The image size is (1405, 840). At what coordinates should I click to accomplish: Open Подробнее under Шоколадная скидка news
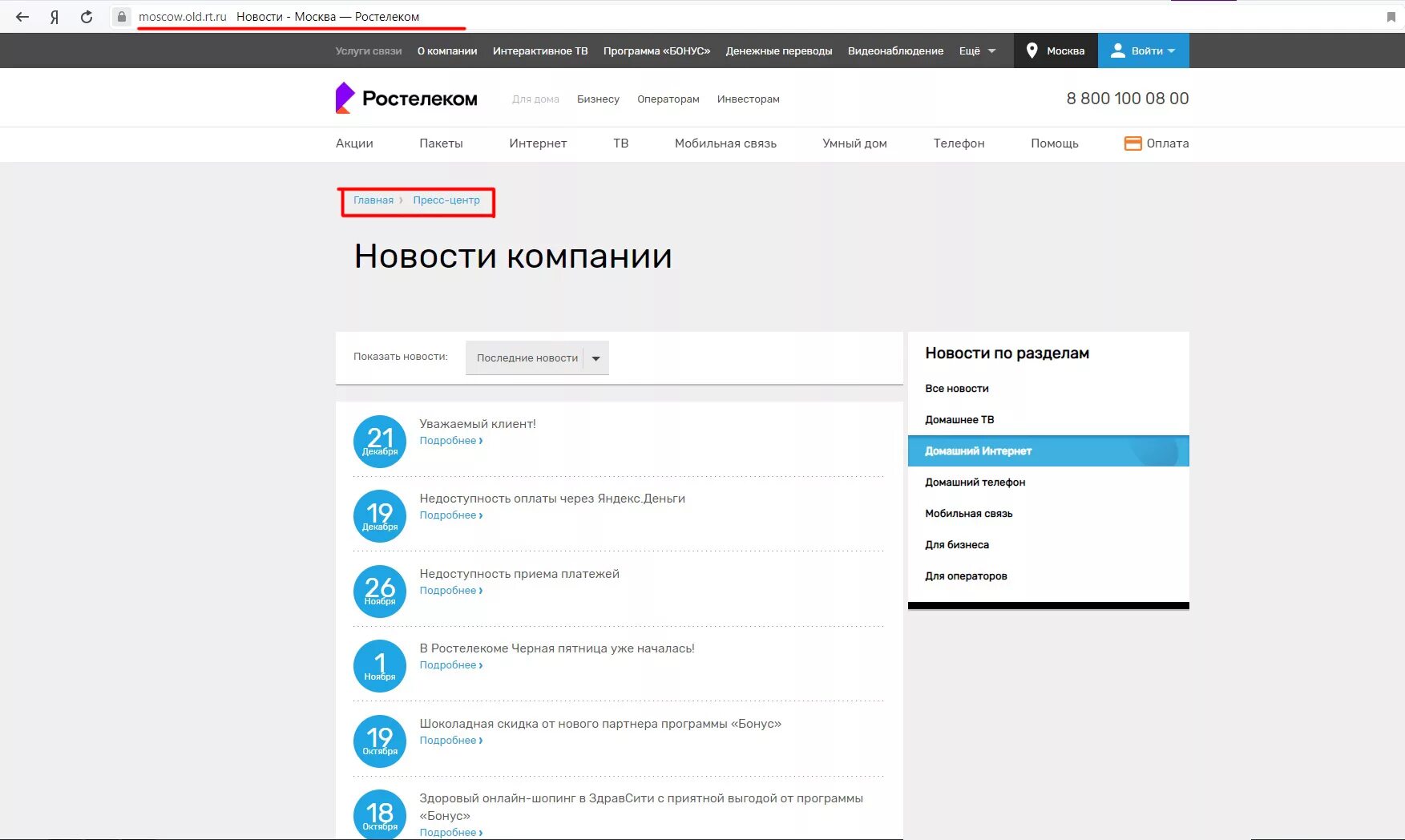tap(451, 741)
